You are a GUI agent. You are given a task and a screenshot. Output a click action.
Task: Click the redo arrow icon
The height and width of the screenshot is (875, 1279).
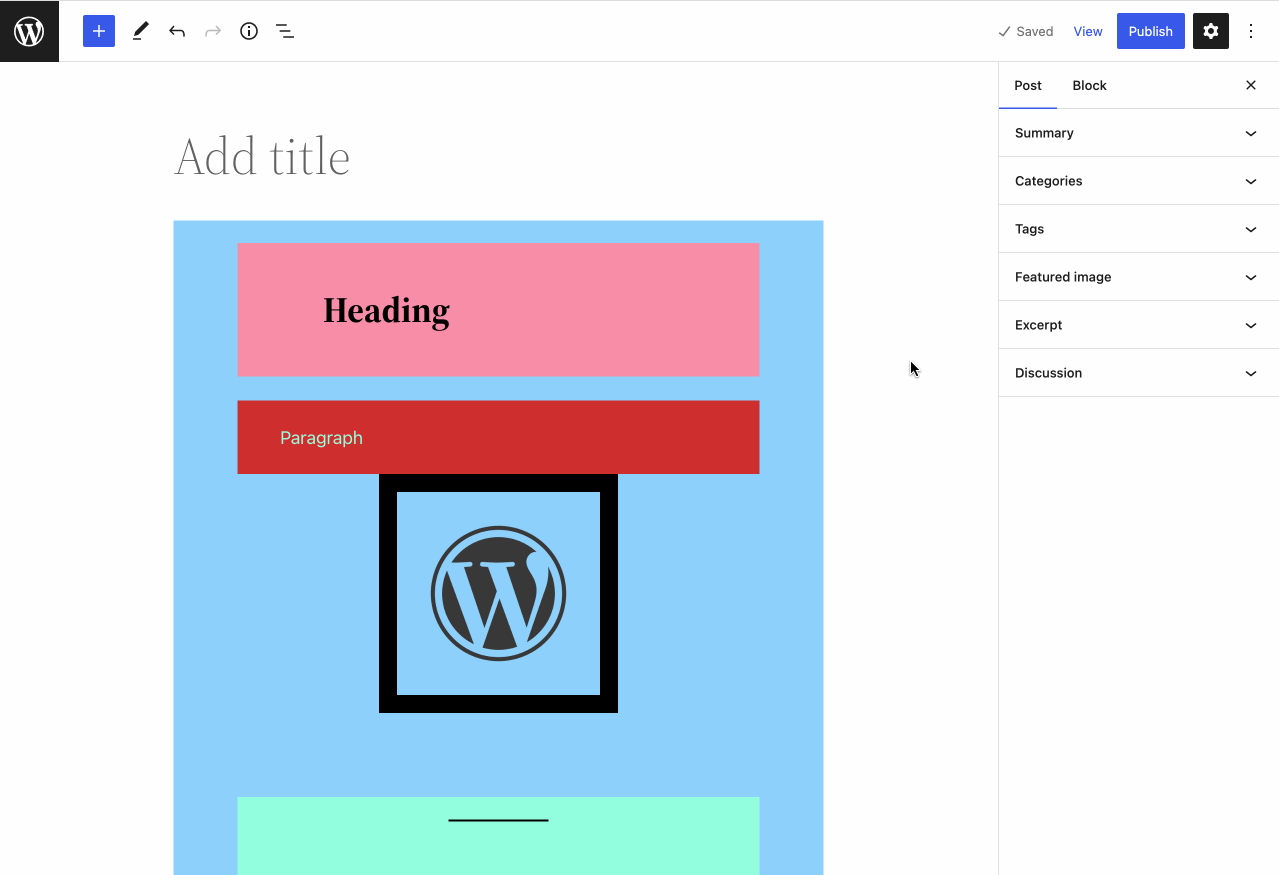pyautogui.click(x=213, y=31)
